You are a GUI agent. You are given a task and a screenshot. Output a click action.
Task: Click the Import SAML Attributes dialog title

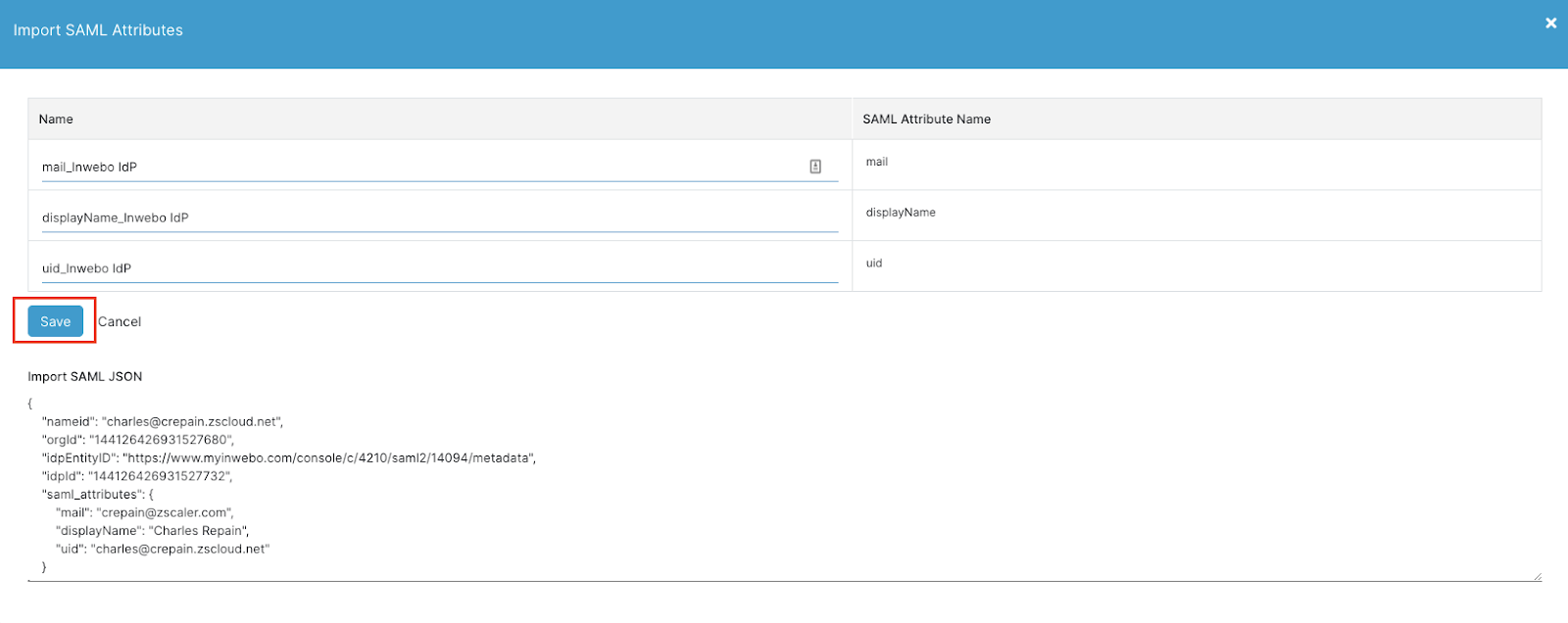(98, 30)
